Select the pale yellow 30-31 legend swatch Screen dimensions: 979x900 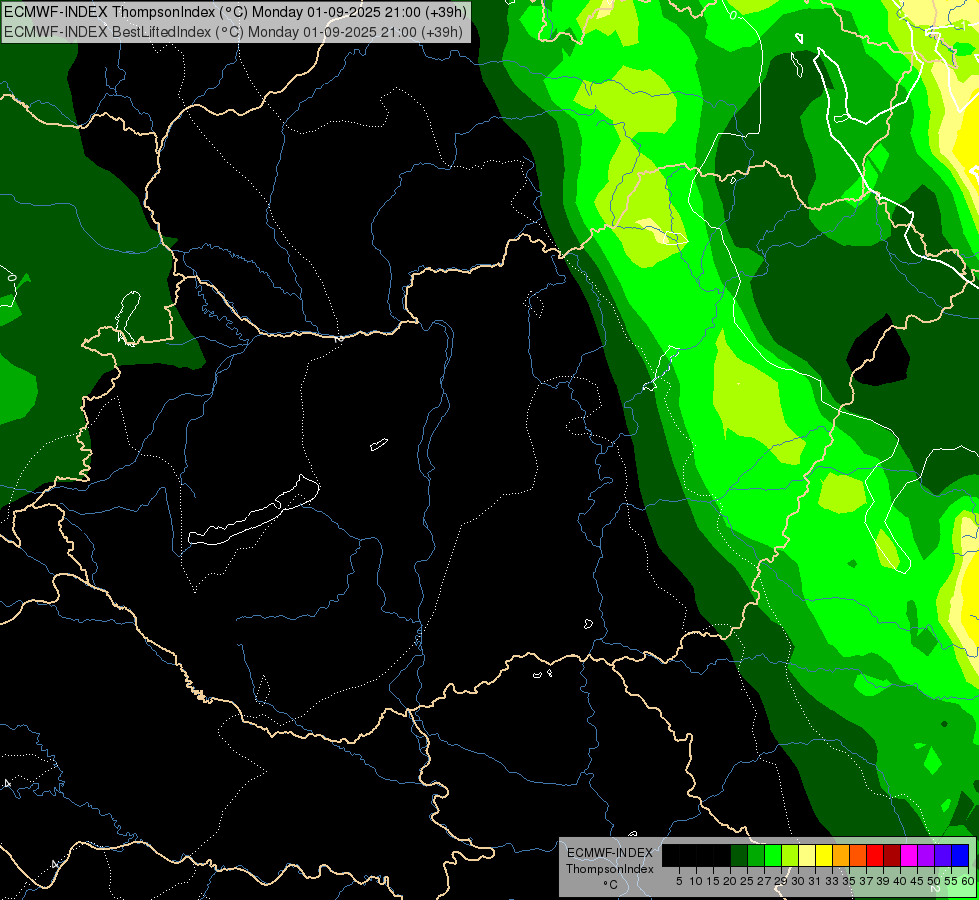coord(807,855)
